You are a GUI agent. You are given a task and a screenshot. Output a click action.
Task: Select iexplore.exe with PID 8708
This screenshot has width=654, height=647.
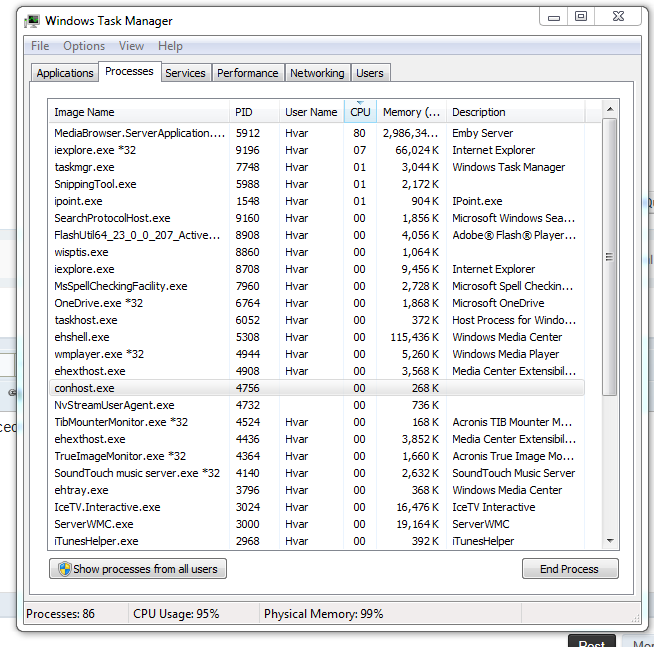pos(317,269)
